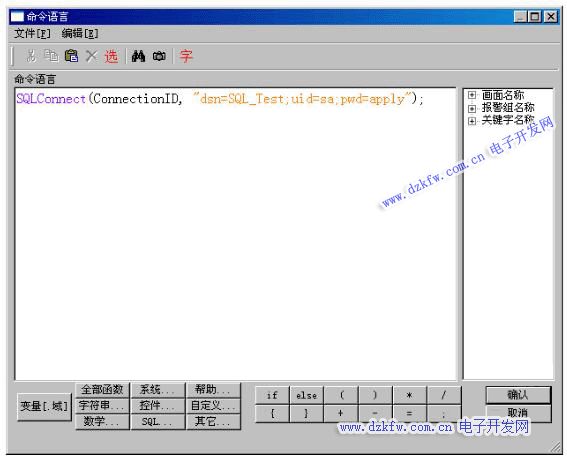
Task: Click the 取消 cancel button
Action: pyautogui.click(x=518, y=413)
